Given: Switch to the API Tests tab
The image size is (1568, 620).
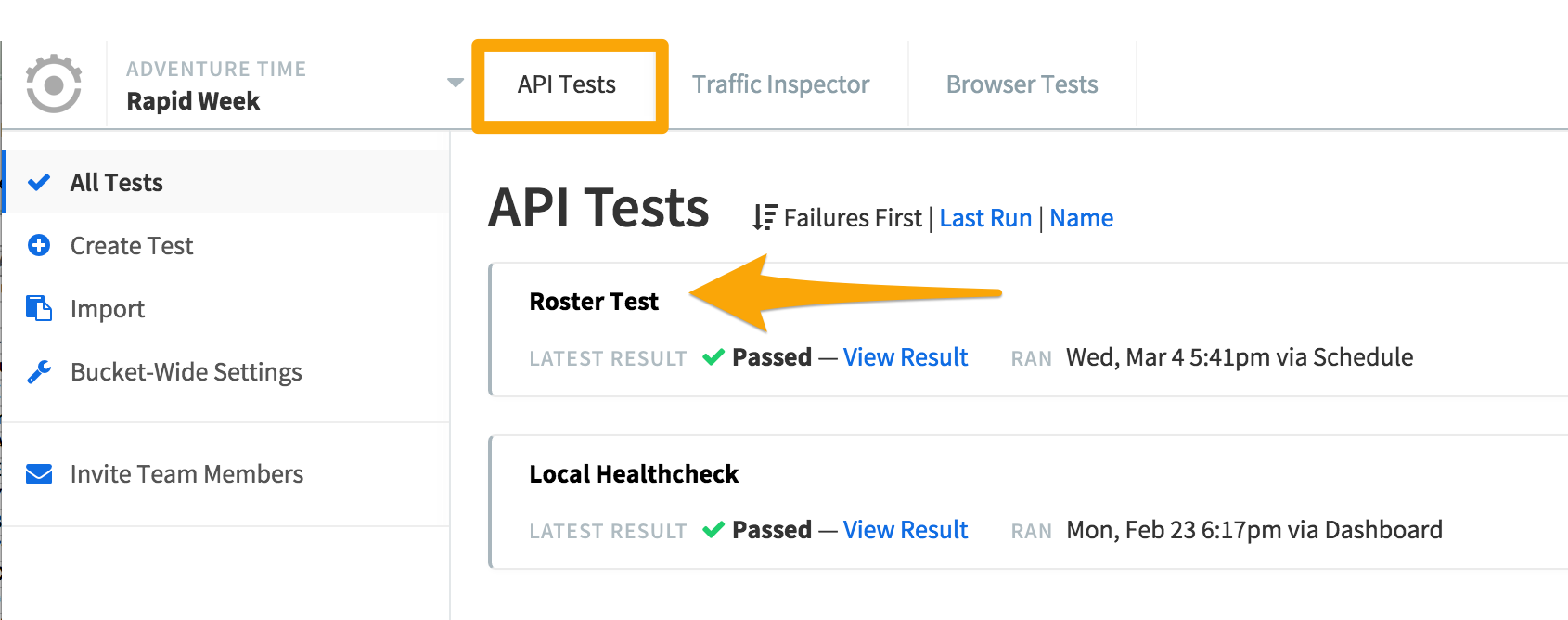Looking at the screenshot, I should 567,84.
